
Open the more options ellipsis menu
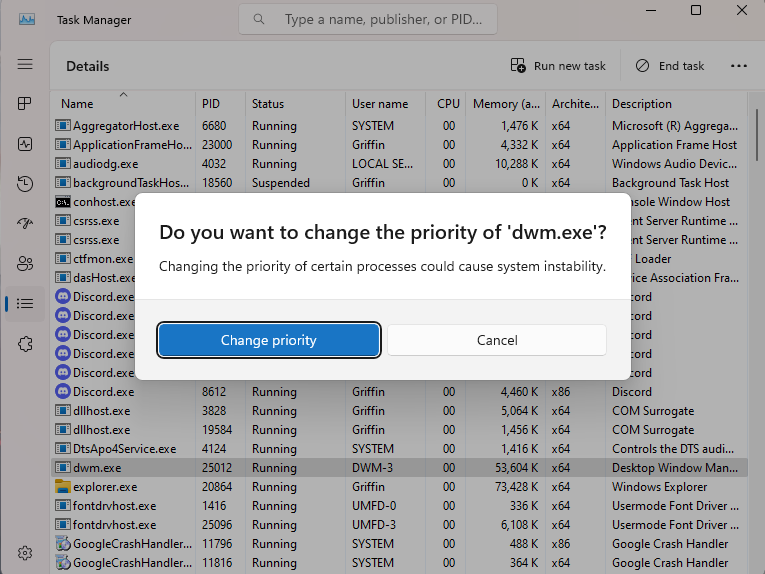click(x=739, y=66)
